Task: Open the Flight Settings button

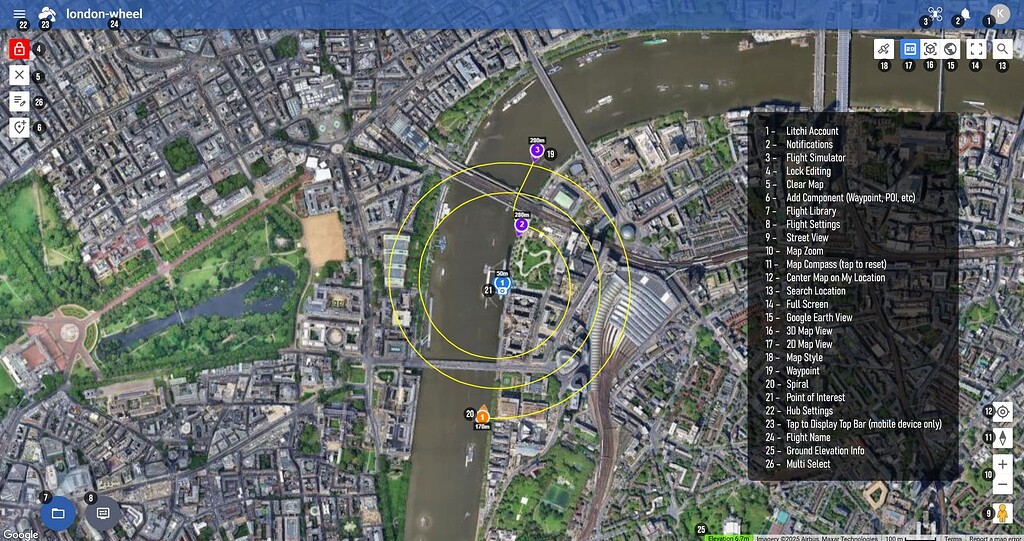Action: point(103,514)
